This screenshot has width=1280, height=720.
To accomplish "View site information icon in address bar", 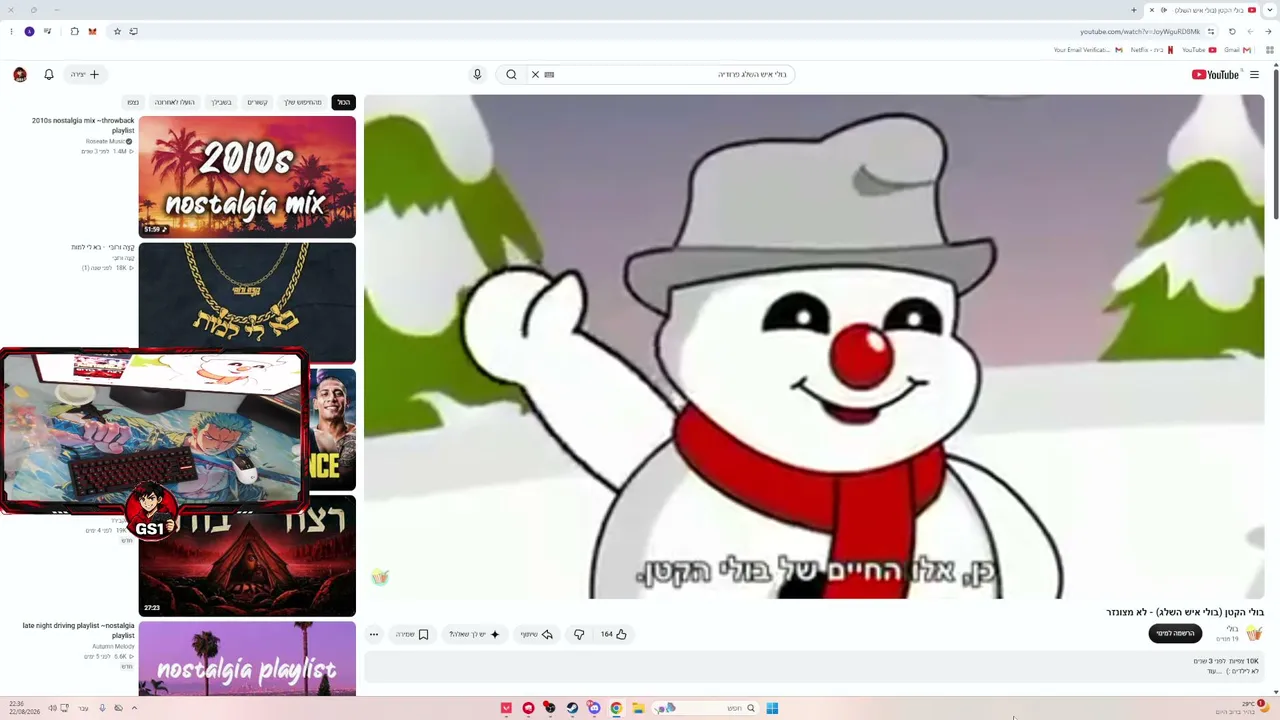I will click(1211, 31).
